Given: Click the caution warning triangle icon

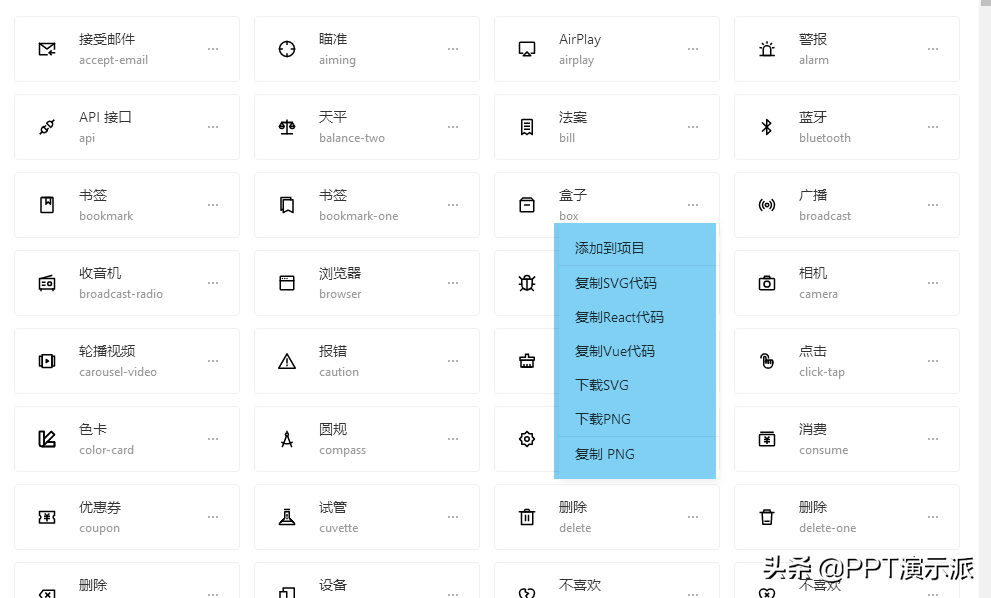Looking at the screenshot, I should click(x=287, y=361).
